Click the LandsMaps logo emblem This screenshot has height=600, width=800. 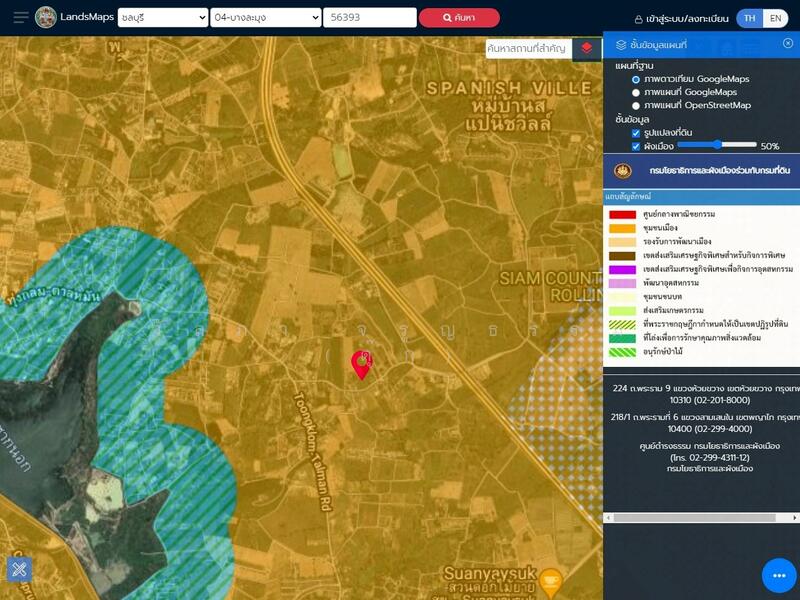point(46,17)
